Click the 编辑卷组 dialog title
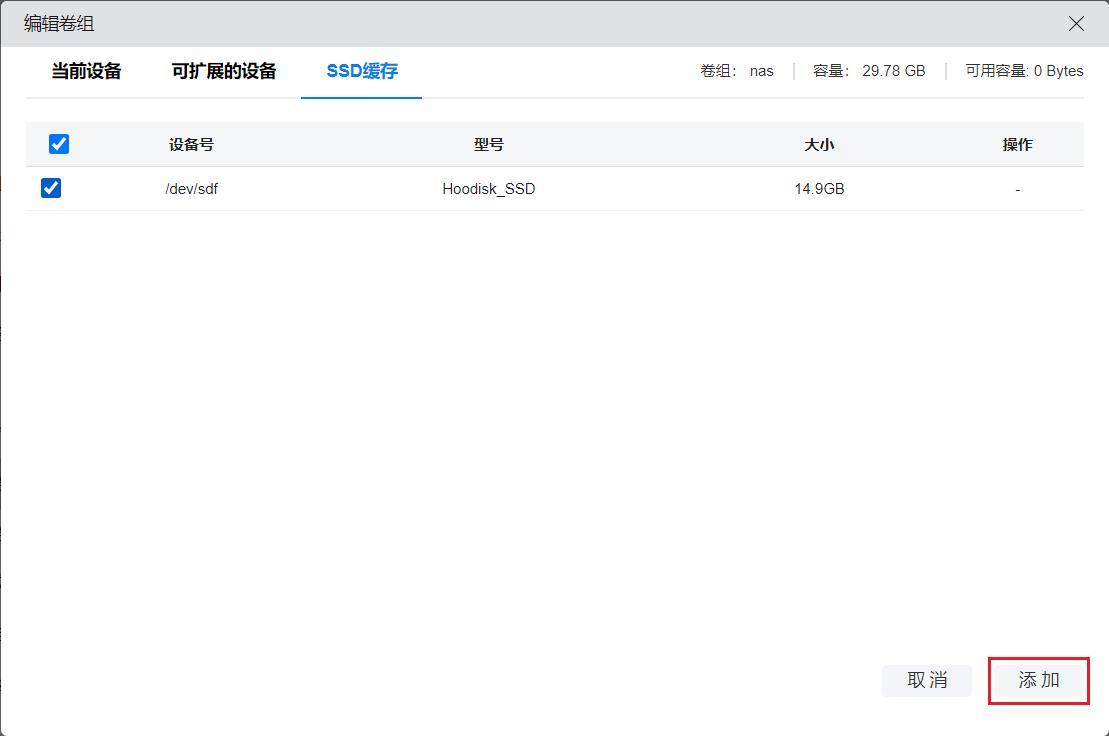 click(59, 24)
